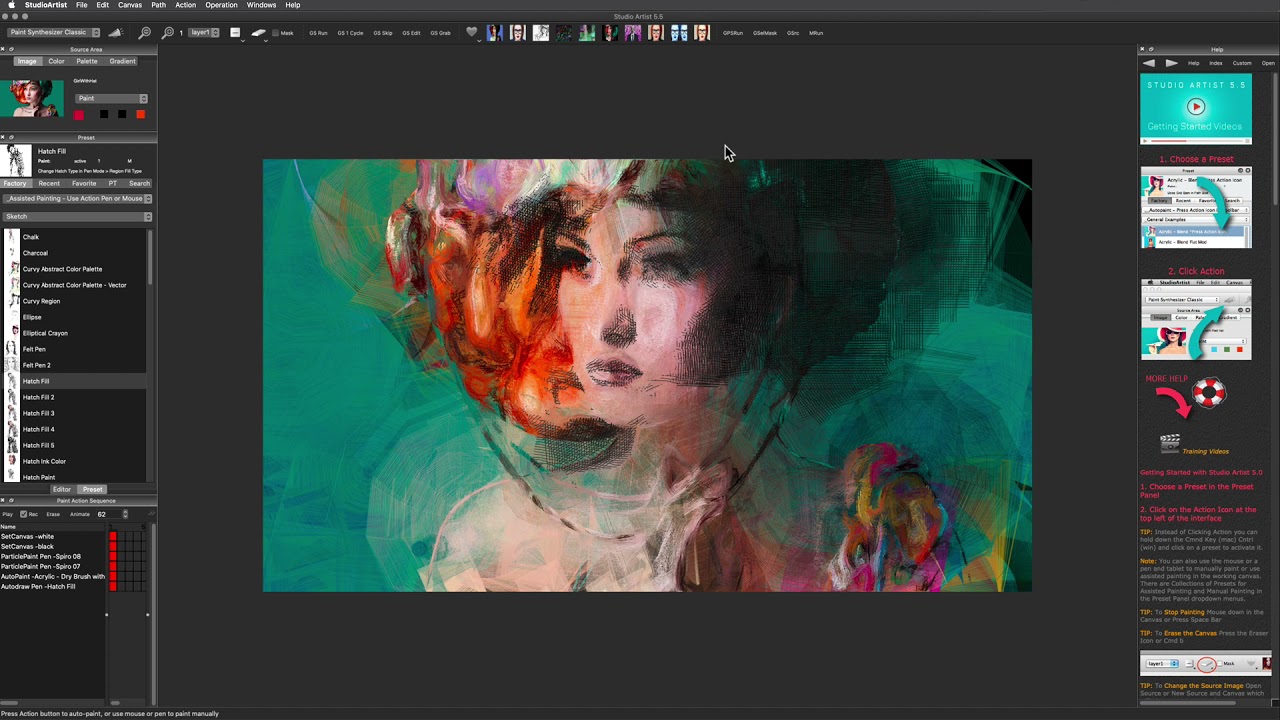Click the zoom in magnifier icon
1280x720 pixels.
167,33
